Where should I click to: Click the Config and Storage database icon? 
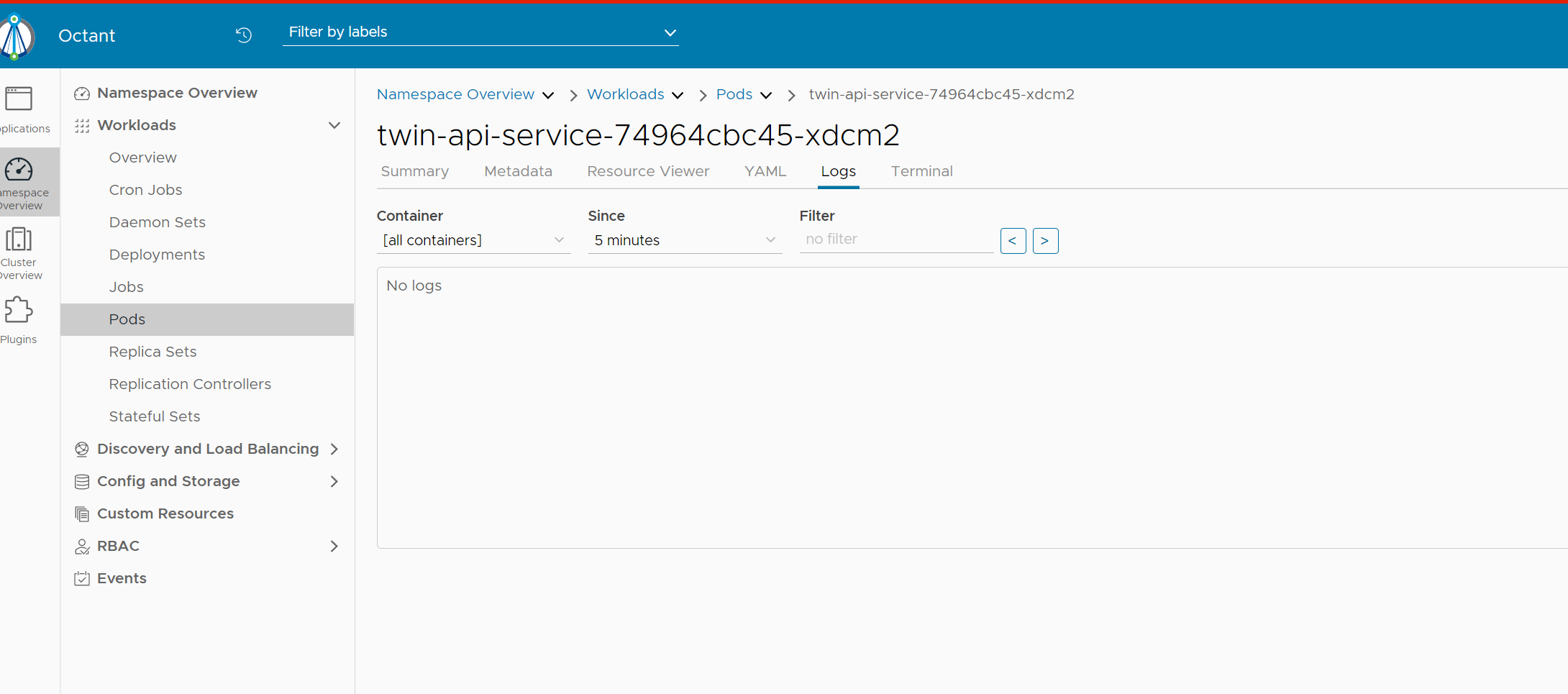click(81, 481)
